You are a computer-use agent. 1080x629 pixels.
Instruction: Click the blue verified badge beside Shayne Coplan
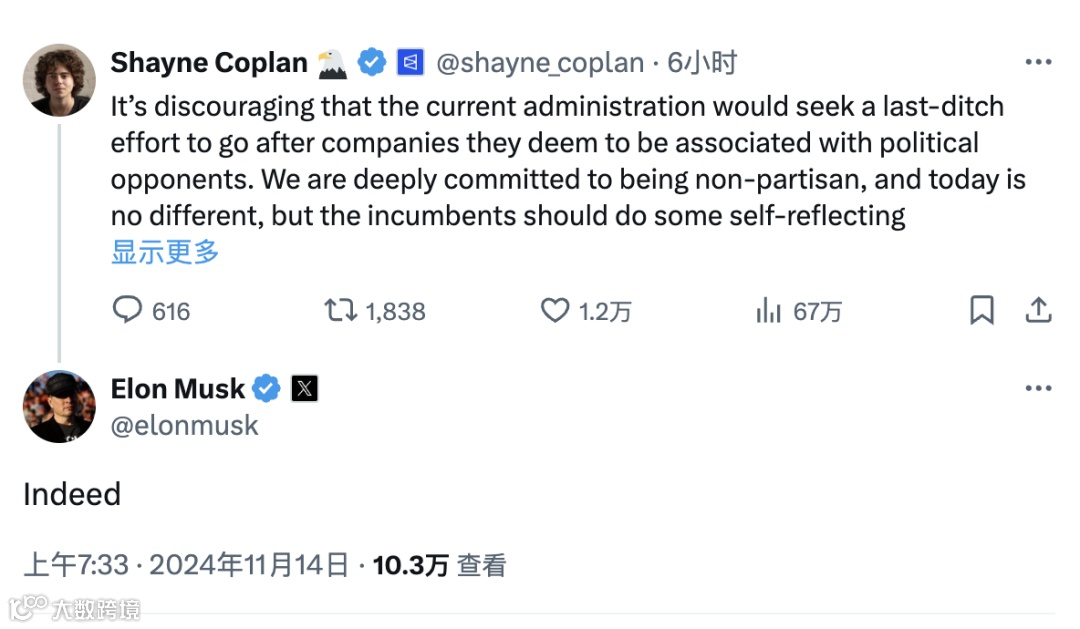(x=372, y=63)
